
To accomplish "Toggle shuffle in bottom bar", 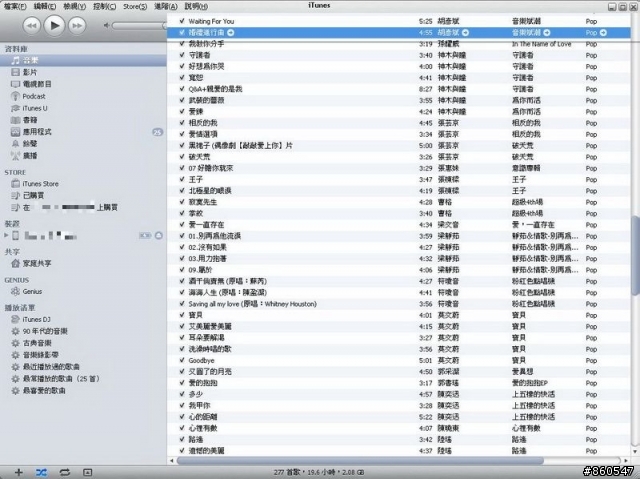I will coord(41,472).
